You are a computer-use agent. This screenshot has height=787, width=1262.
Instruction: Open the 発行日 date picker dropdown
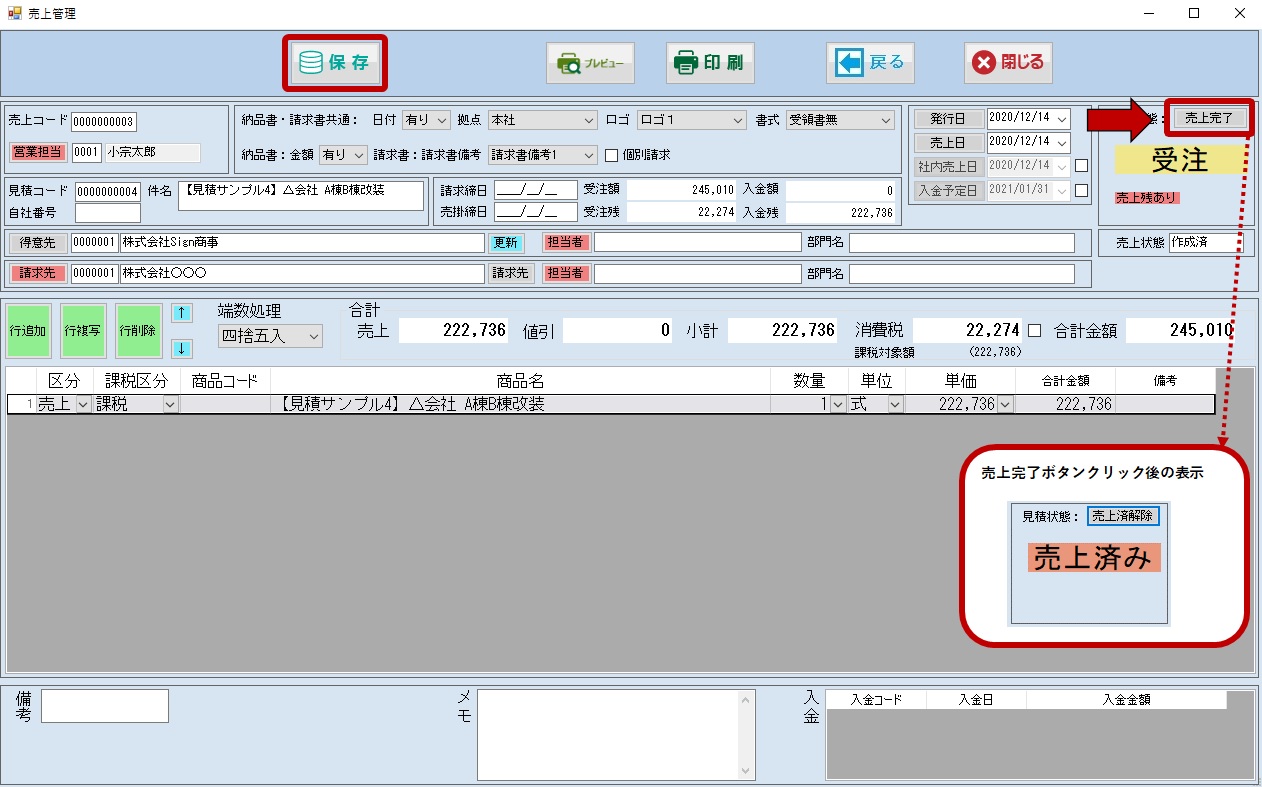click(x=1061, y=119)
